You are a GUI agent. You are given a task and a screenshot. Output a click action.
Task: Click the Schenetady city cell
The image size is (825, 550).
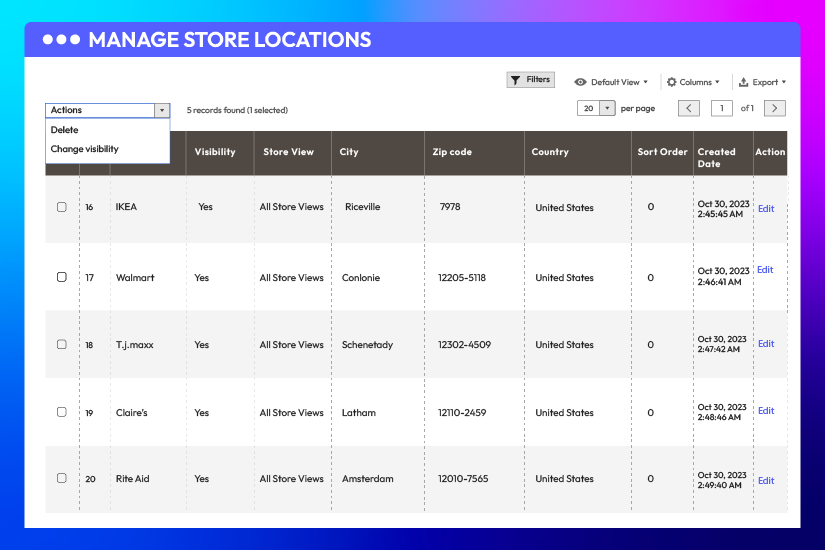click(367, 345)
